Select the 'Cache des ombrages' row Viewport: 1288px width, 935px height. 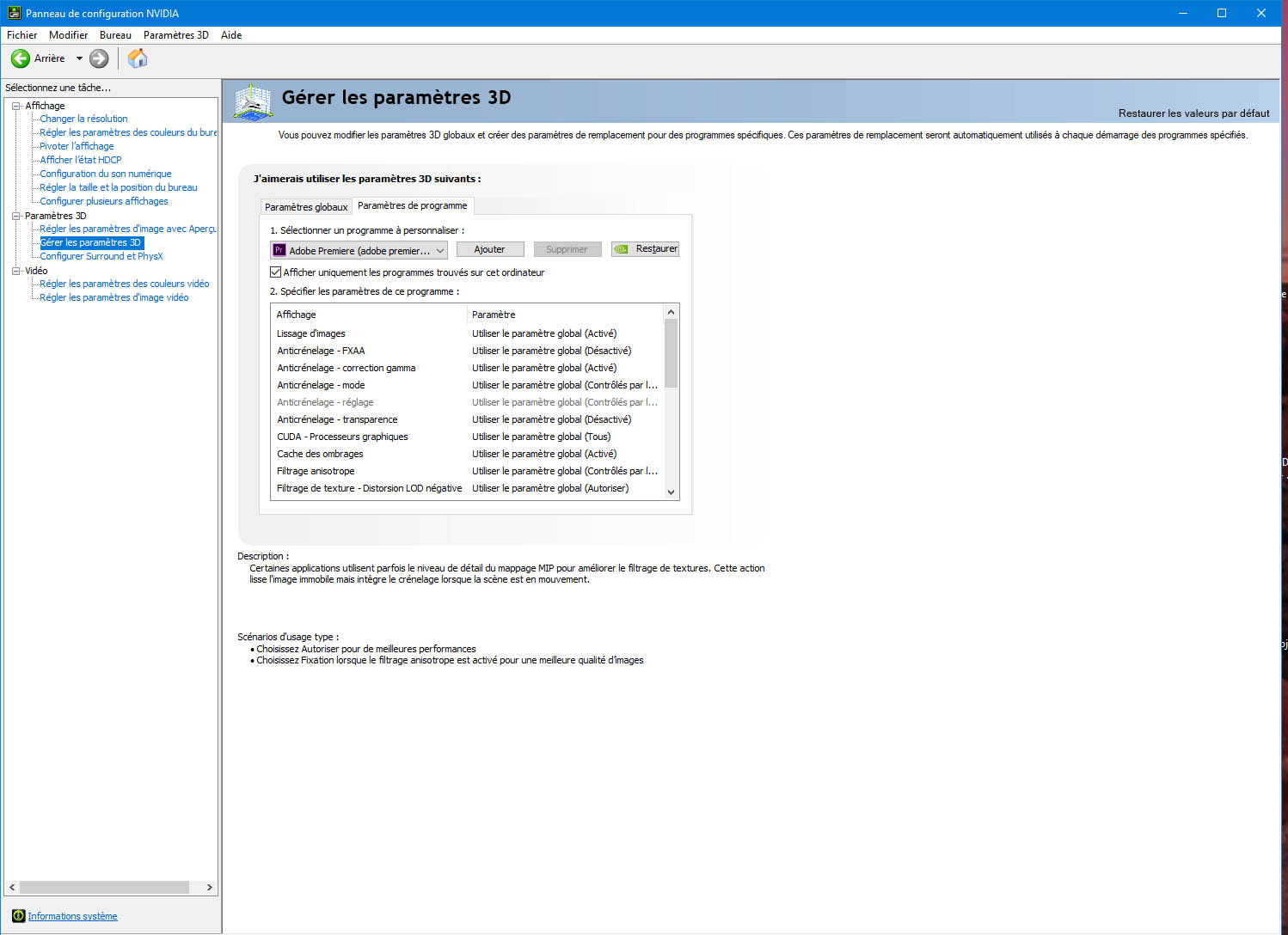click(x=468, y=454)
